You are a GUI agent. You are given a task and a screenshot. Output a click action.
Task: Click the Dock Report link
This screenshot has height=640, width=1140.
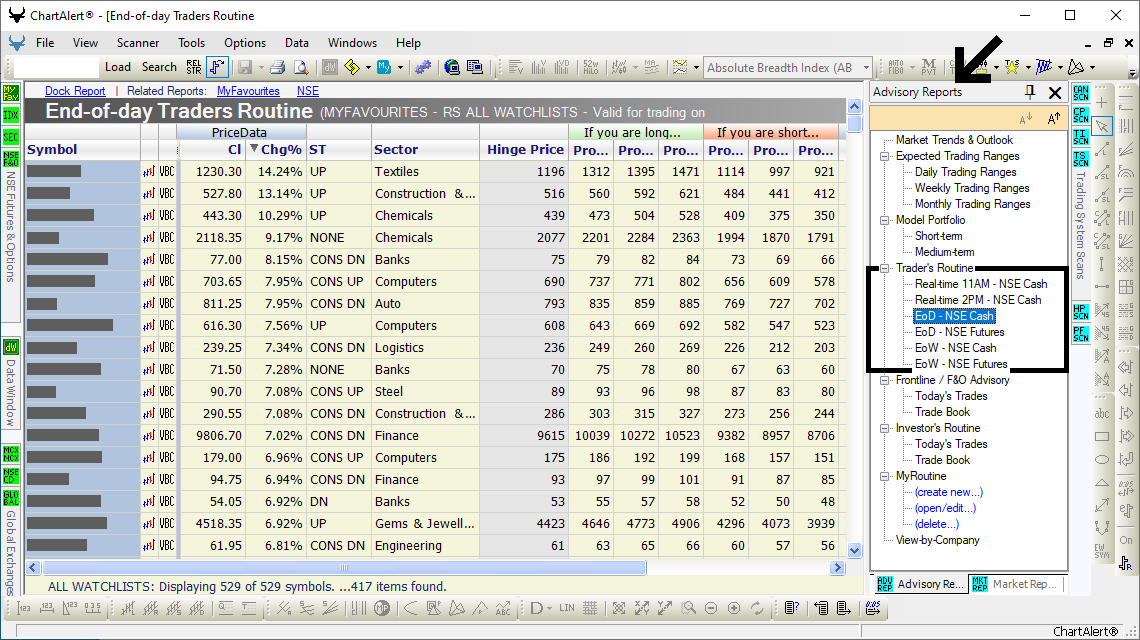(x=75, y=91)
